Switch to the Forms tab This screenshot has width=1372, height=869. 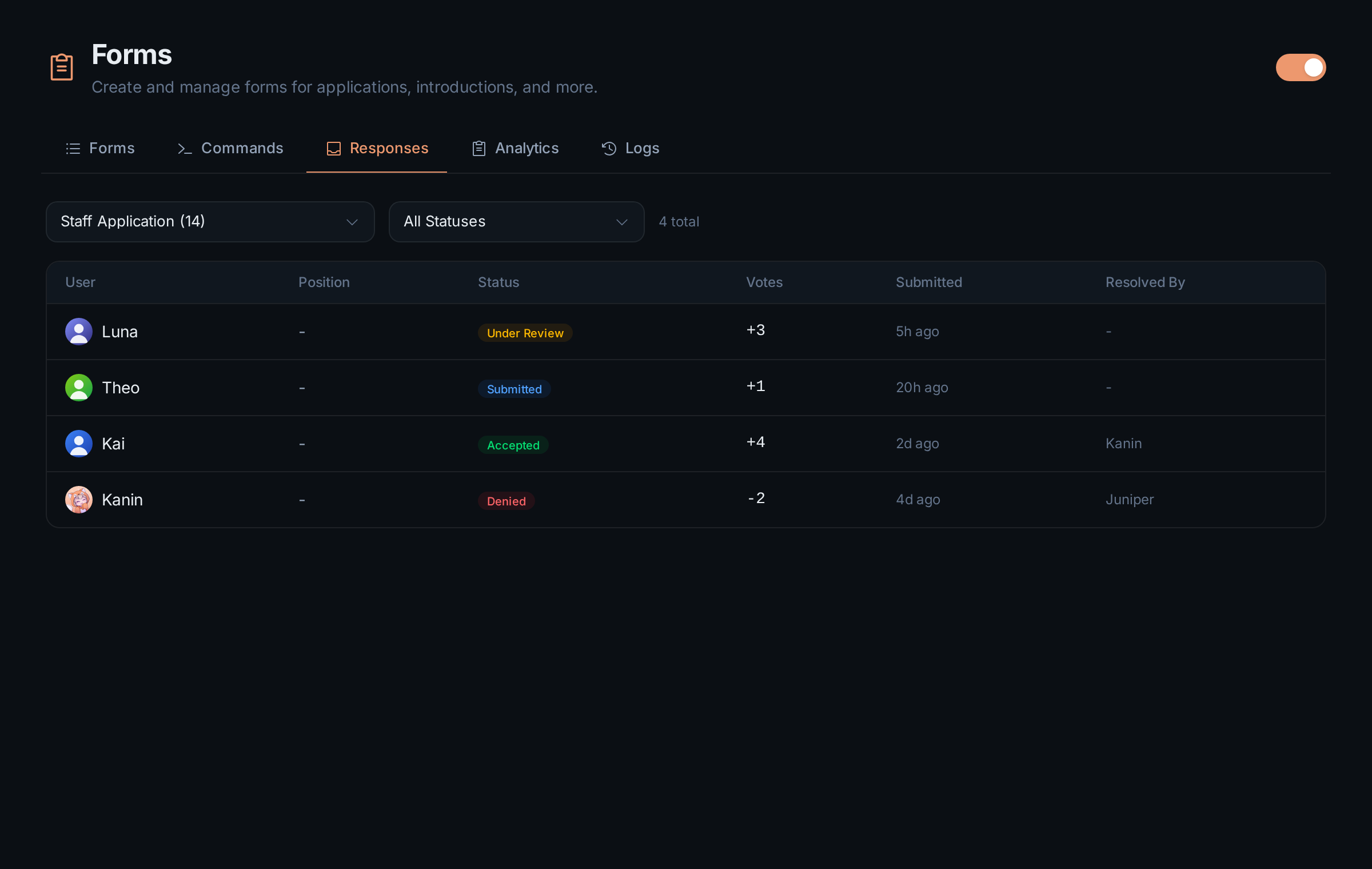(x=100, y=149)
